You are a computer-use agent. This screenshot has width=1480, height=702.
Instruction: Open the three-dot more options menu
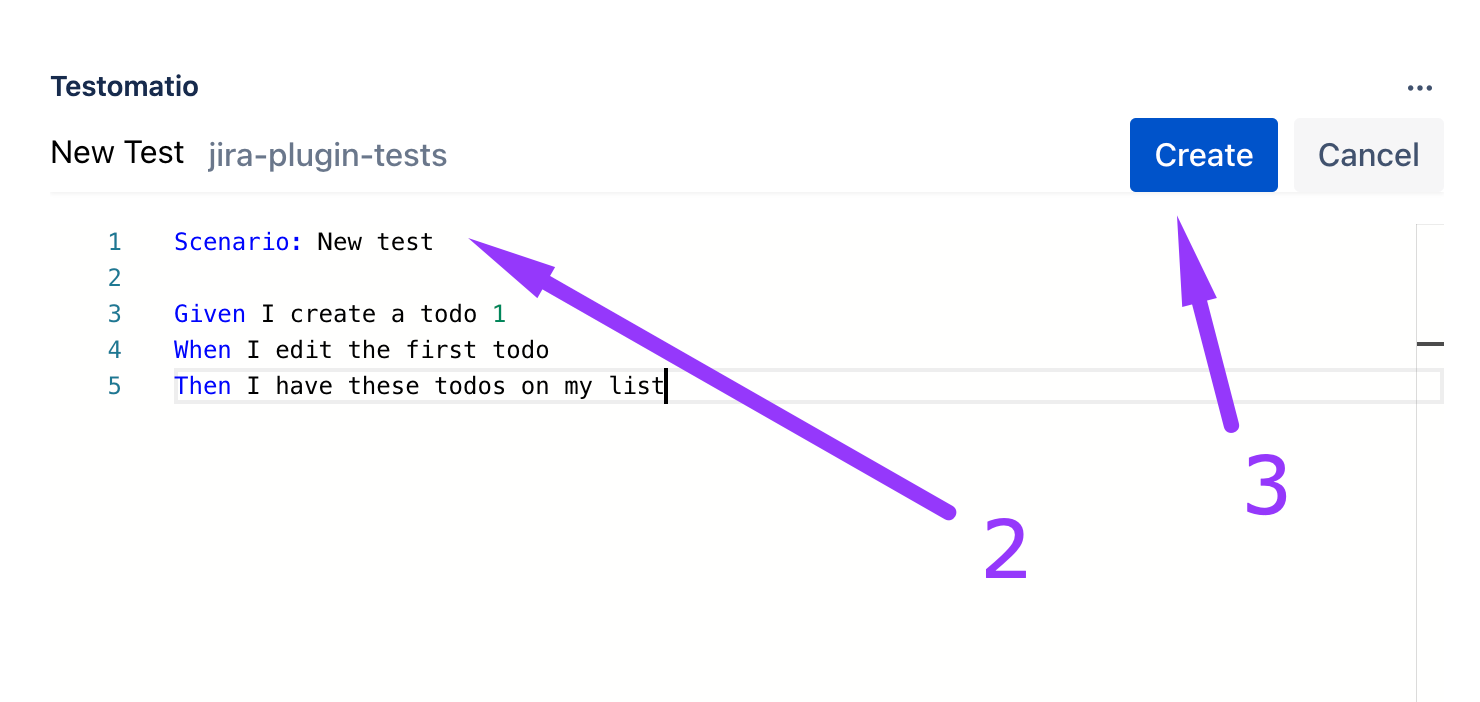pyautogui.click(x=1419, y=88)
